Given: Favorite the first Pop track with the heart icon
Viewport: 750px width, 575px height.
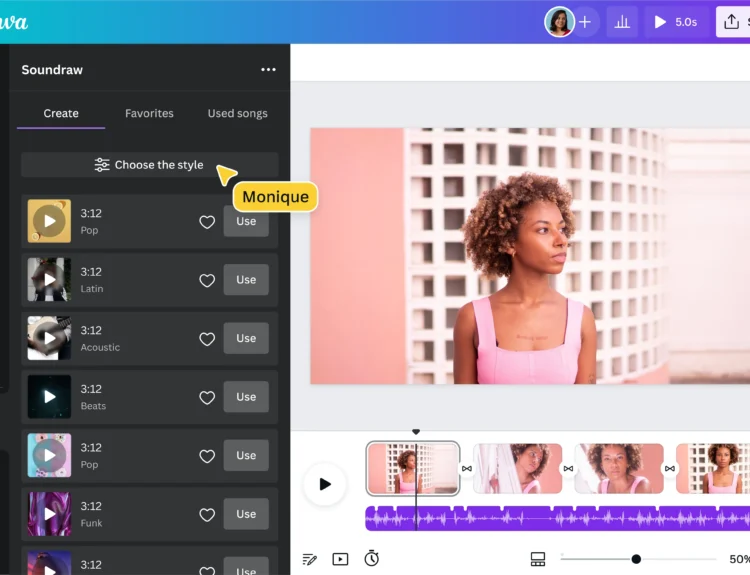Looking at the screenshot, I should (207, 222).
